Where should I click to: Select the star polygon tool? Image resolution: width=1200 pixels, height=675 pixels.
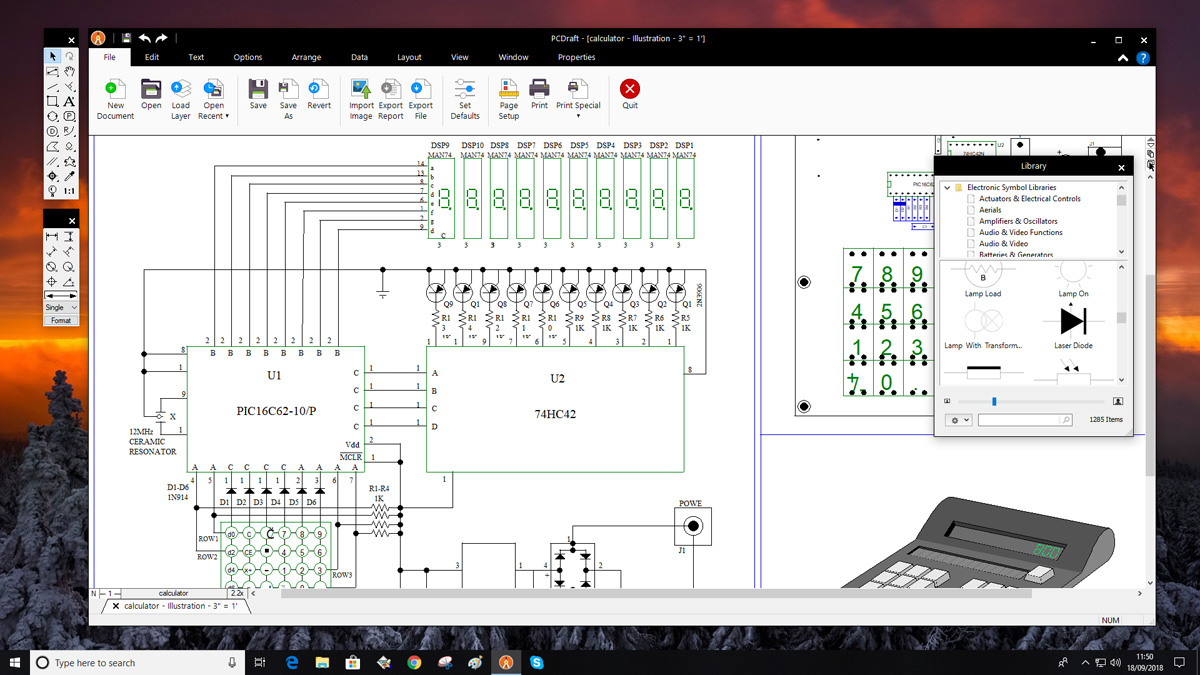(69, 162)
